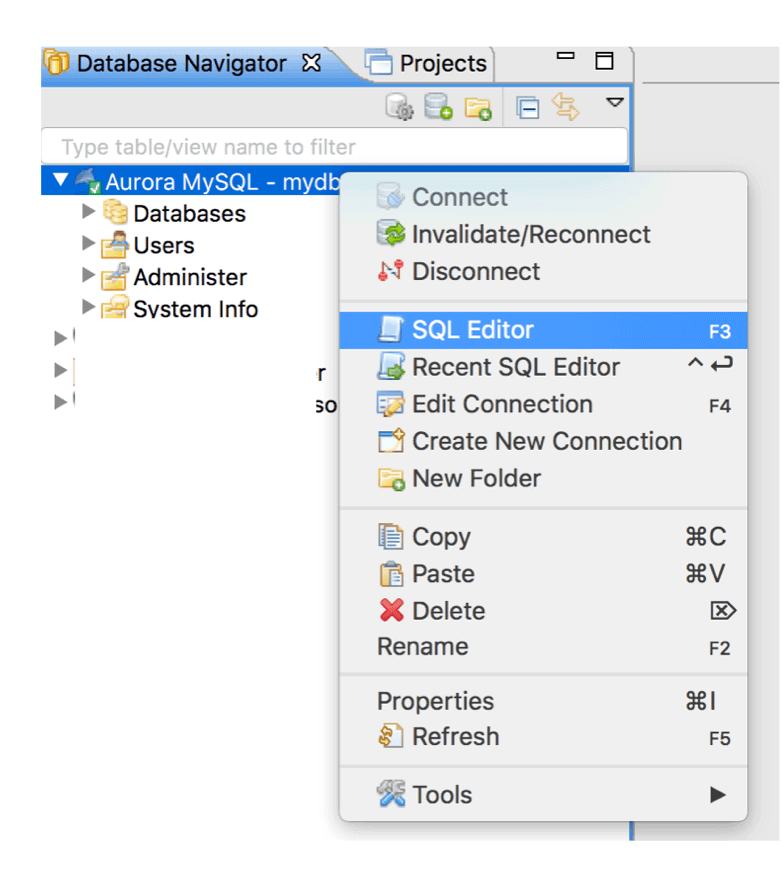The height and width of the screenshot is (880, 783).
Task: Click the System Info folder icon
Action: (115, 307)
